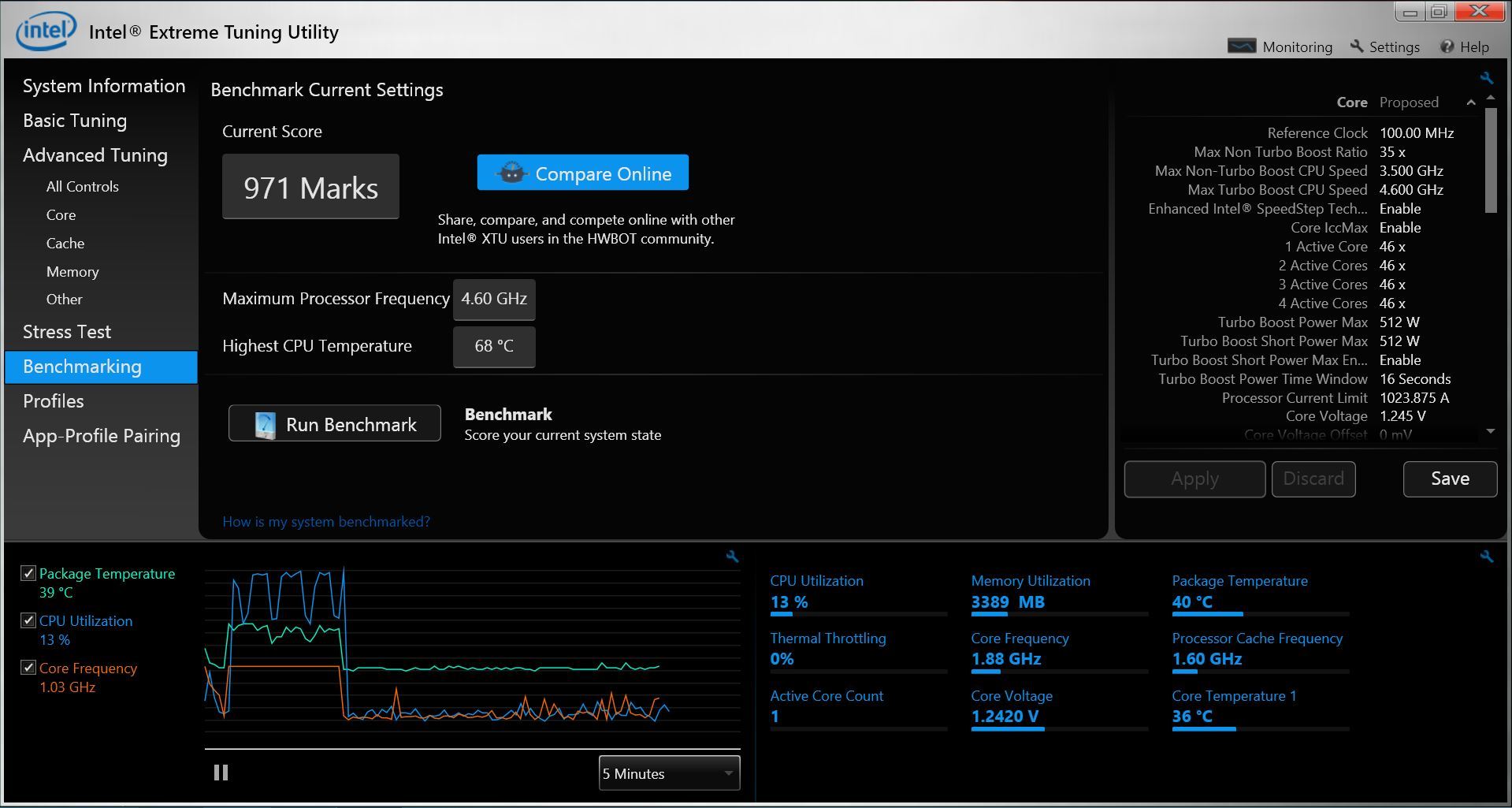Click the Reference Clock 100.00 MHz value

1417,133
